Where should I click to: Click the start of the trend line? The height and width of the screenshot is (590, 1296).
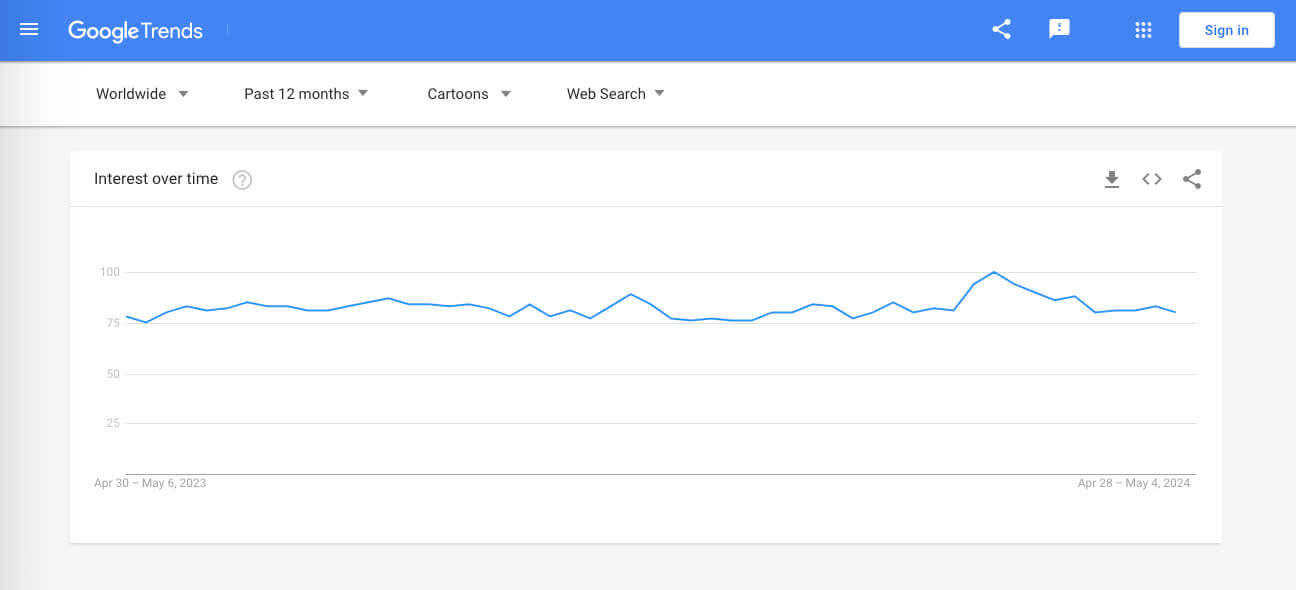tap(126, 316)
